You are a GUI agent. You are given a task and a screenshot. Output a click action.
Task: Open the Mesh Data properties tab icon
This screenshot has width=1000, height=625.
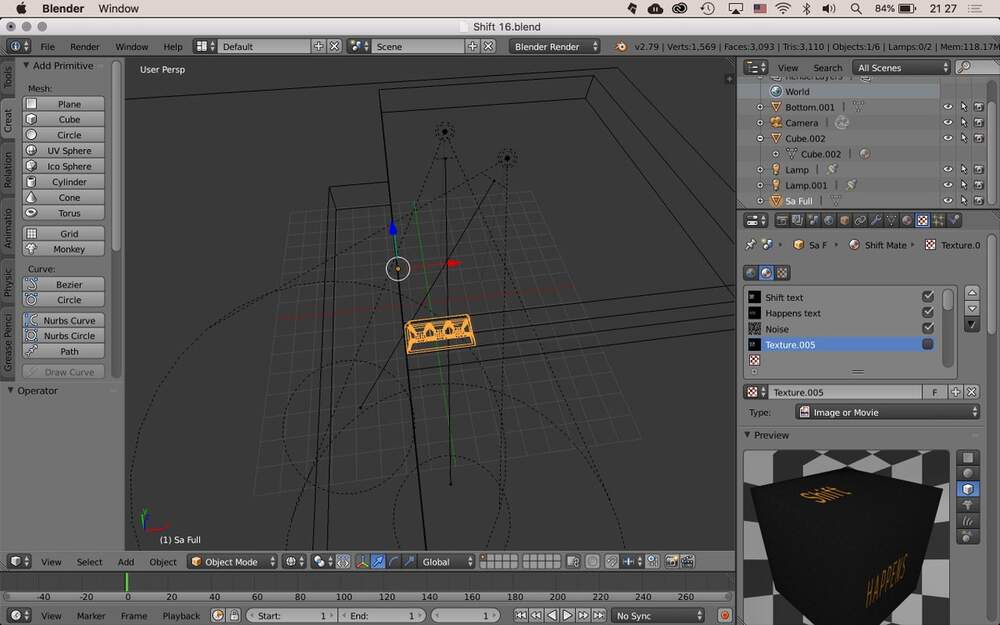pos(891,221)
